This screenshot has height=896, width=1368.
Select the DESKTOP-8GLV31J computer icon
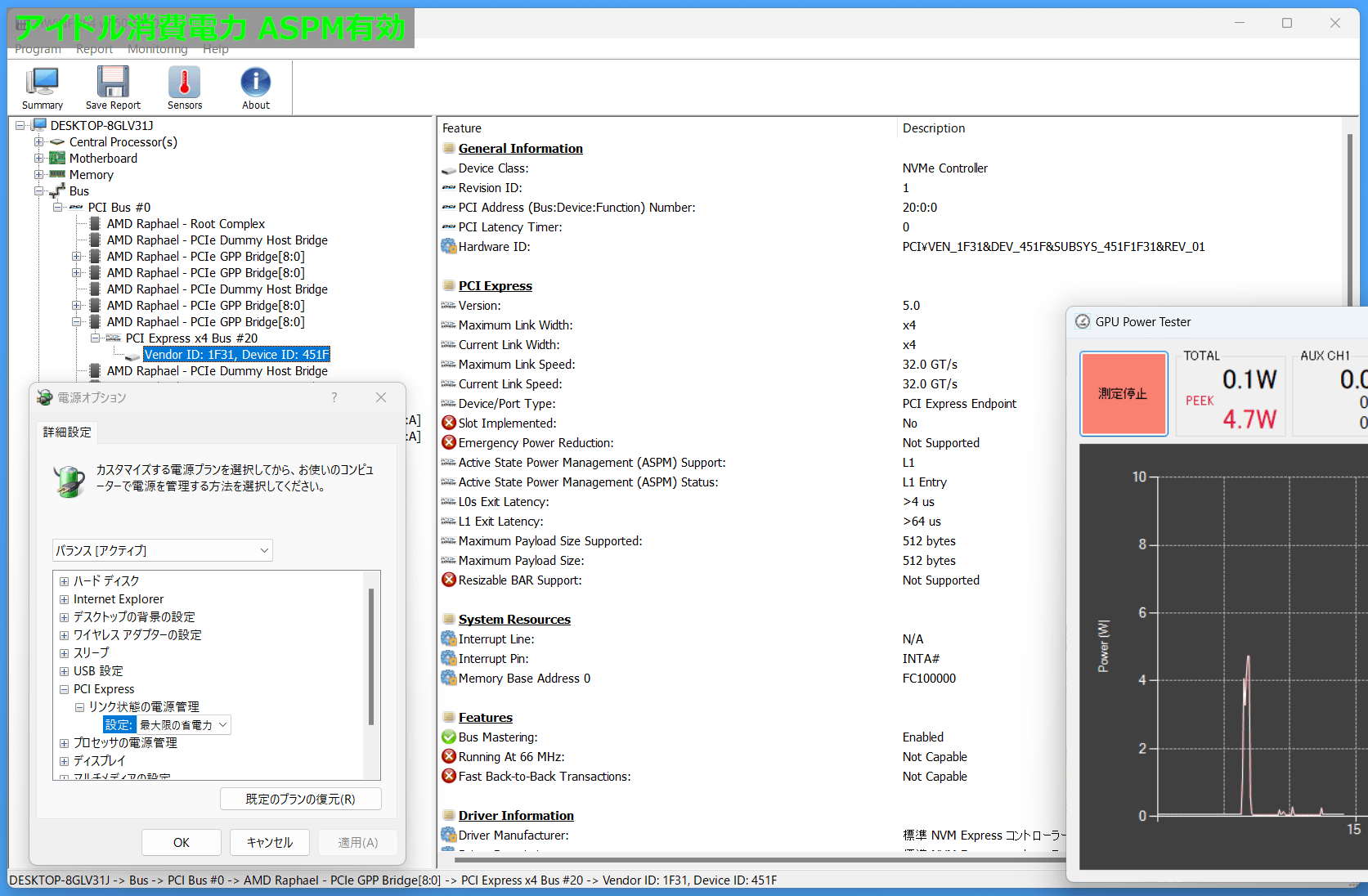point(38,125)
